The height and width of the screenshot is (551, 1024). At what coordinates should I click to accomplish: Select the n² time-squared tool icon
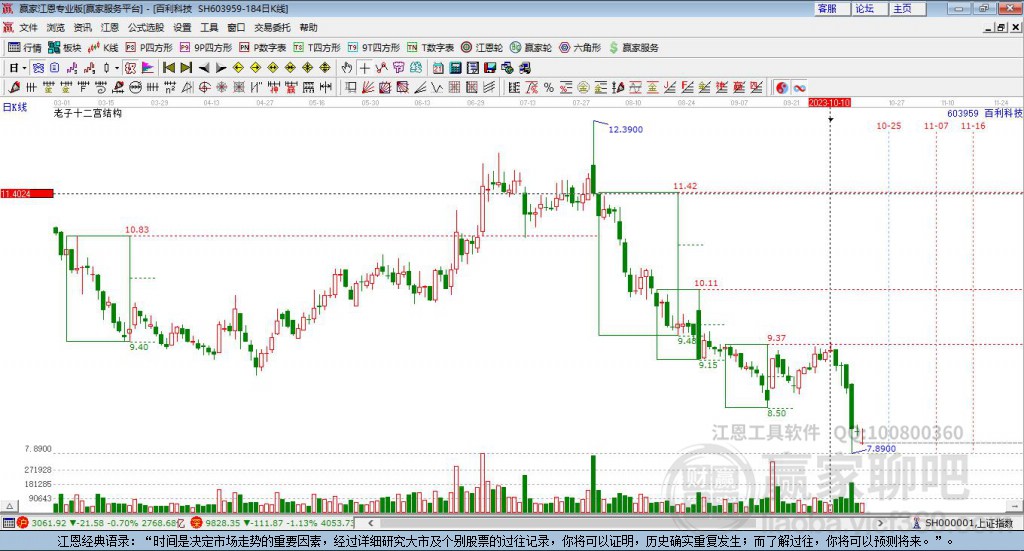click(170, 87)
